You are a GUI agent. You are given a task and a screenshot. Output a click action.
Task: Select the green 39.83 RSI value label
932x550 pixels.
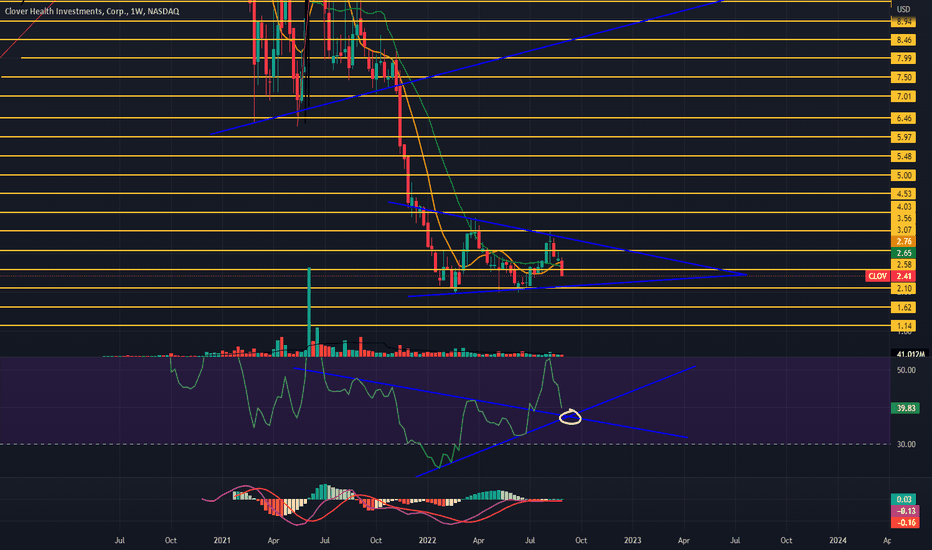[906, 408]
